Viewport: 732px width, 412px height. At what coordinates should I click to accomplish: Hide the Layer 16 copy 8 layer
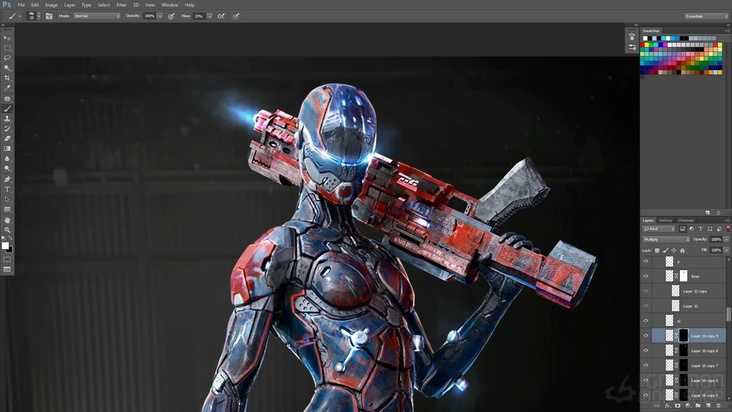pos(646,350)
